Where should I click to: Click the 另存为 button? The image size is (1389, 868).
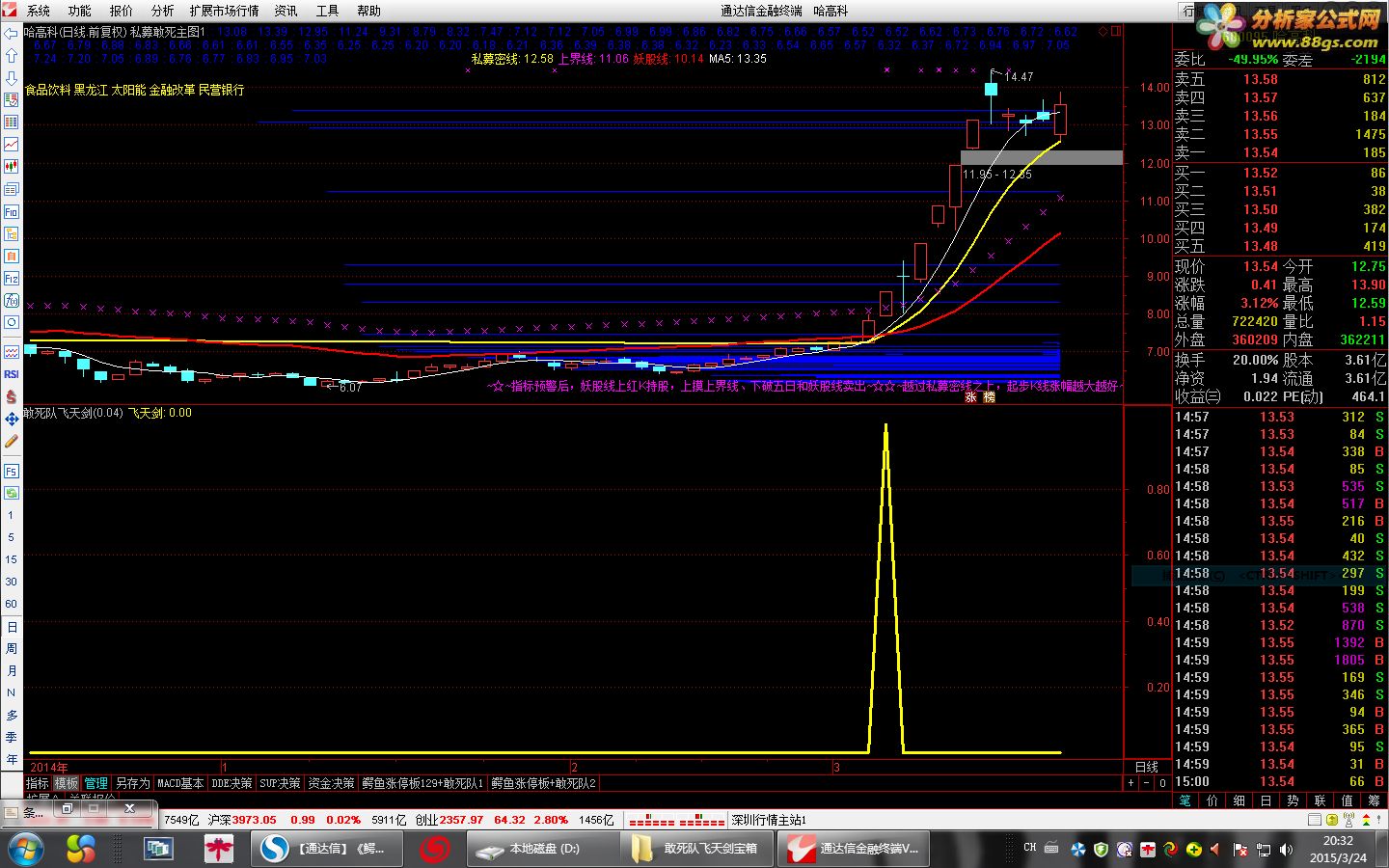tap(132, 783)
